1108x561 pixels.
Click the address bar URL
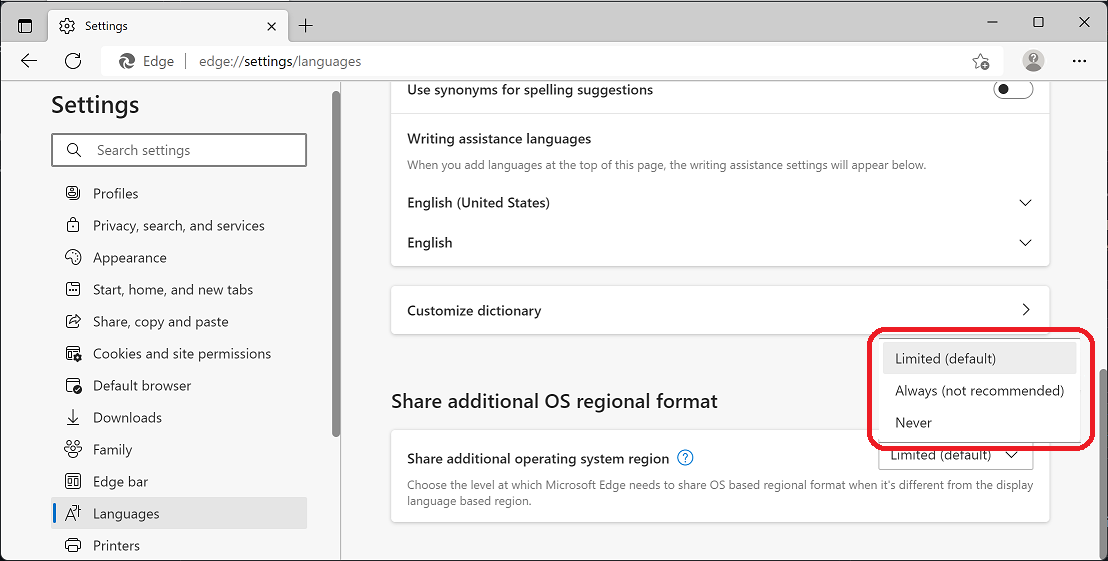tap(280, 61)
